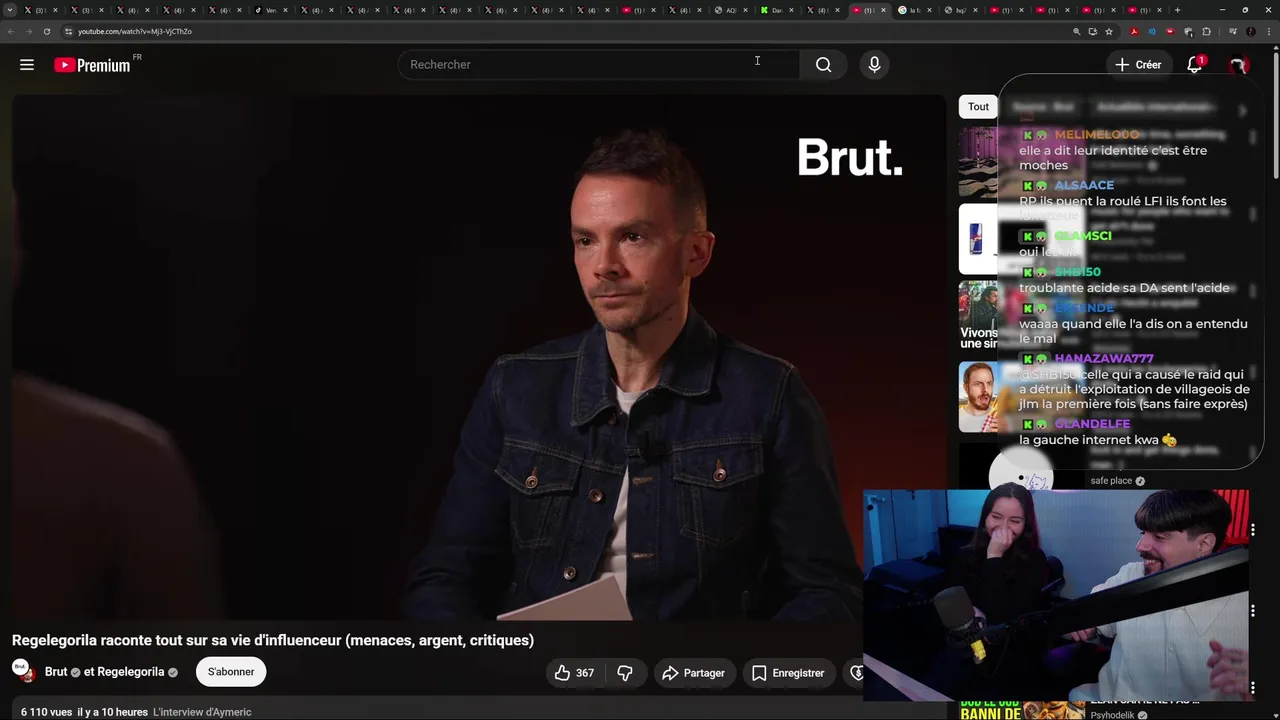This screenshot has height=720, width=1280.
Task: Open a new browser tab
Action: tap(1177, 10)
